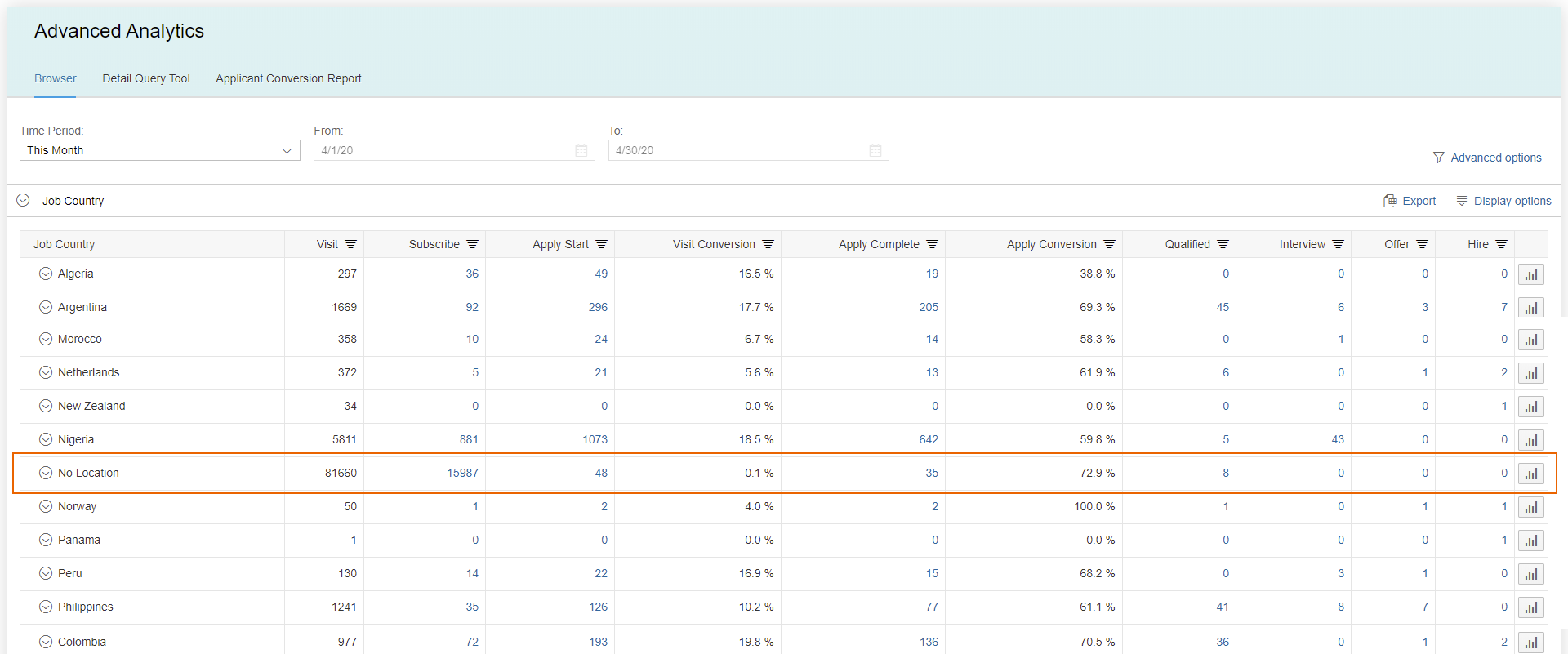Expand the No Location row
This screenshot has height=654, width=1568.
pos(46,473)
